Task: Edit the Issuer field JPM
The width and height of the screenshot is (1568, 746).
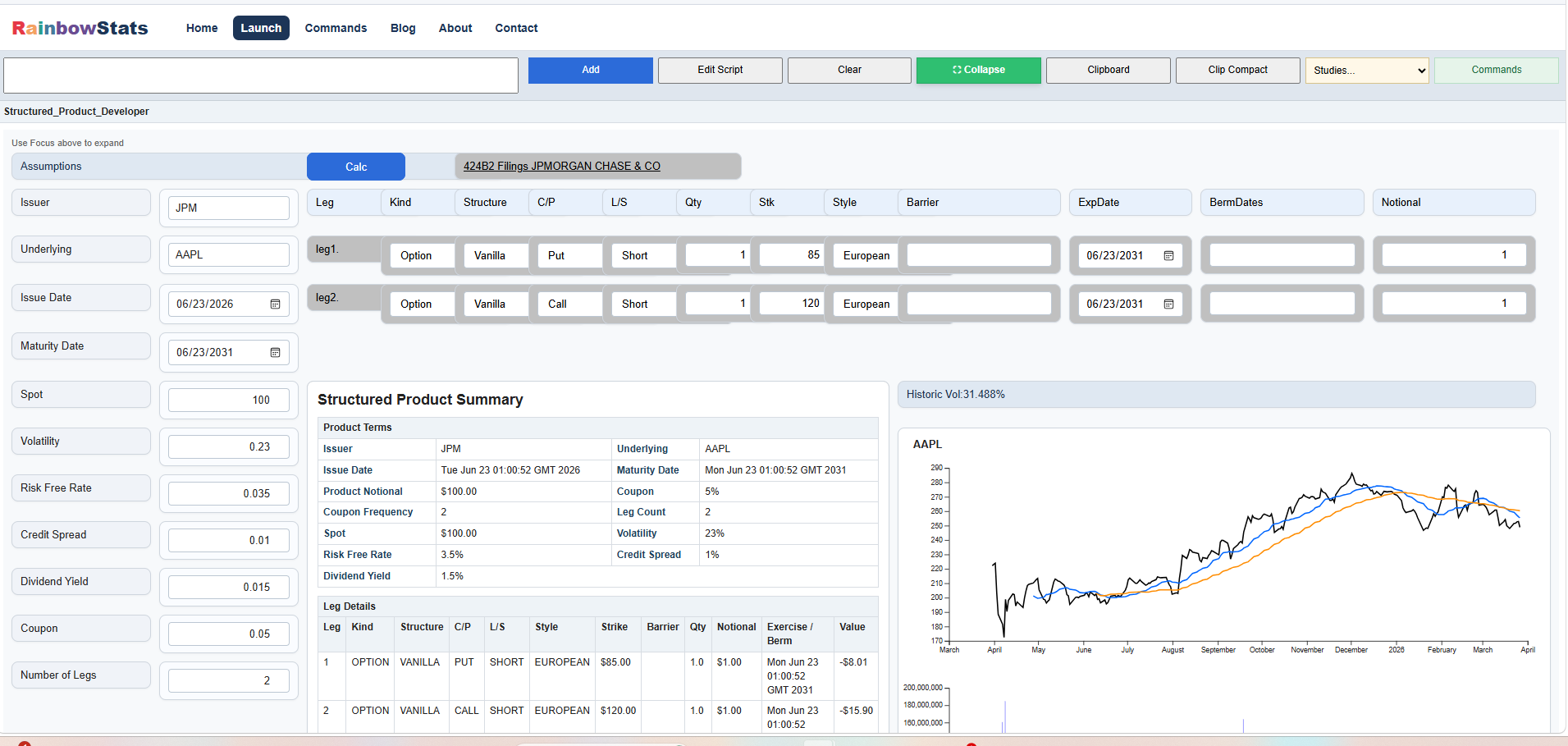Action: coord(229,208)
